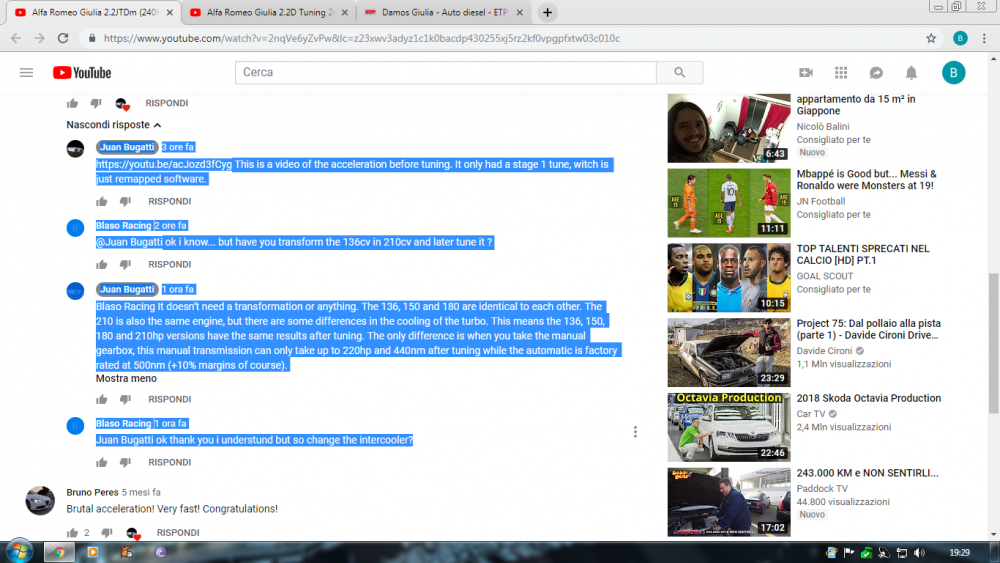Open Davide Cironi channel name
Screen dimensions: 1000x563
pyautogui.click(x=824, y=351)
